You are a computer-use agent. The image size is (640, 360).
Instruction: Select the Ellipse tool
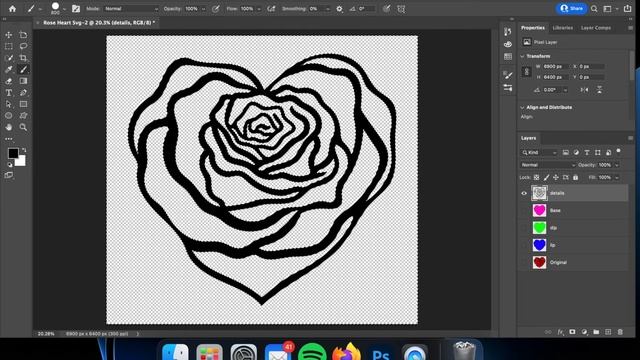(9, 116)
